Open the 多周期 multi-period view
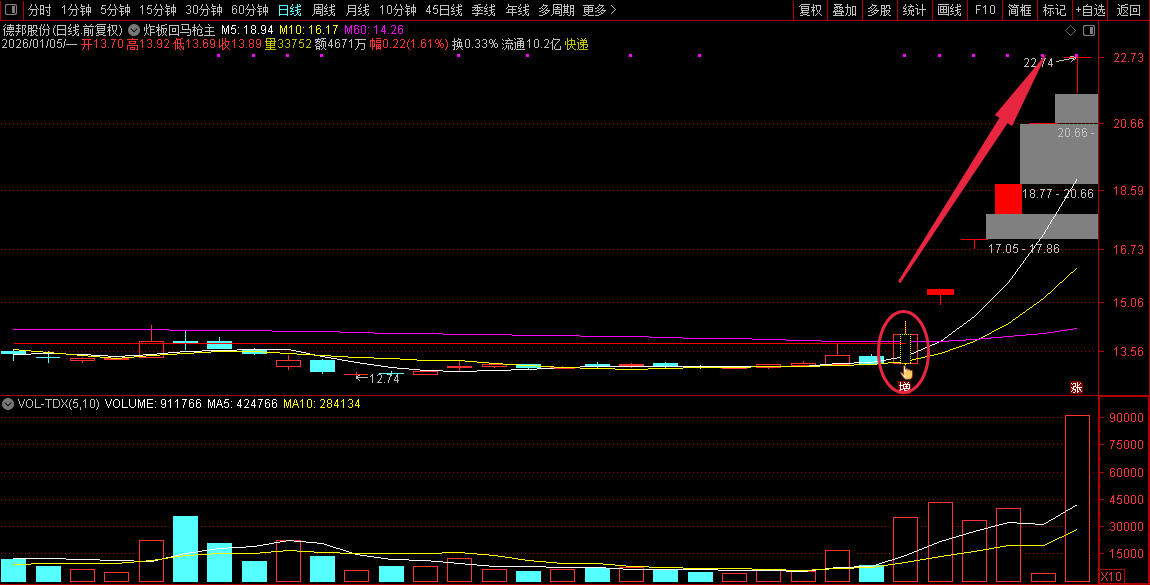Screen dimensions: 1150x585 pyautogui.click(x=556, y=10)
